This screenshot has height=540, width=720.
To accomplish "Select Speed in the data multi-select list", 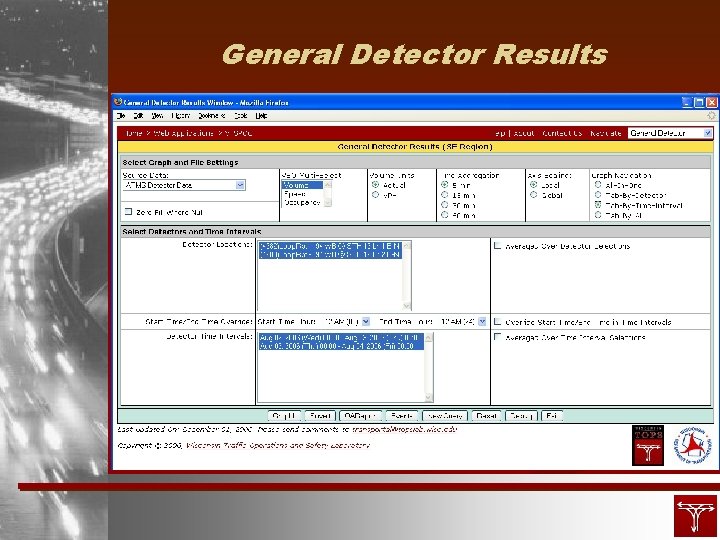I will coord(302,194).
